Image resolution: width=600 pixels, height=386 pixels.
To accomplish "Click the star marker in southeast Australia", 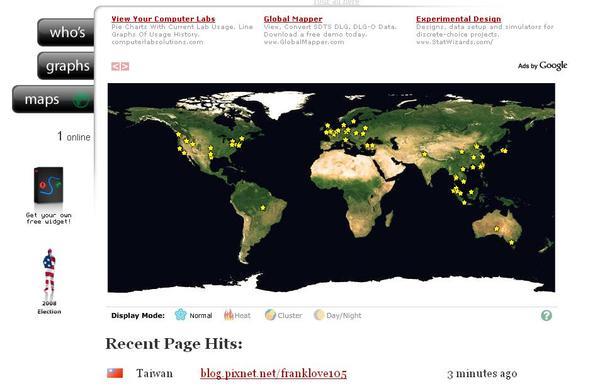I will pyautogui.click(x=512, y=242).
